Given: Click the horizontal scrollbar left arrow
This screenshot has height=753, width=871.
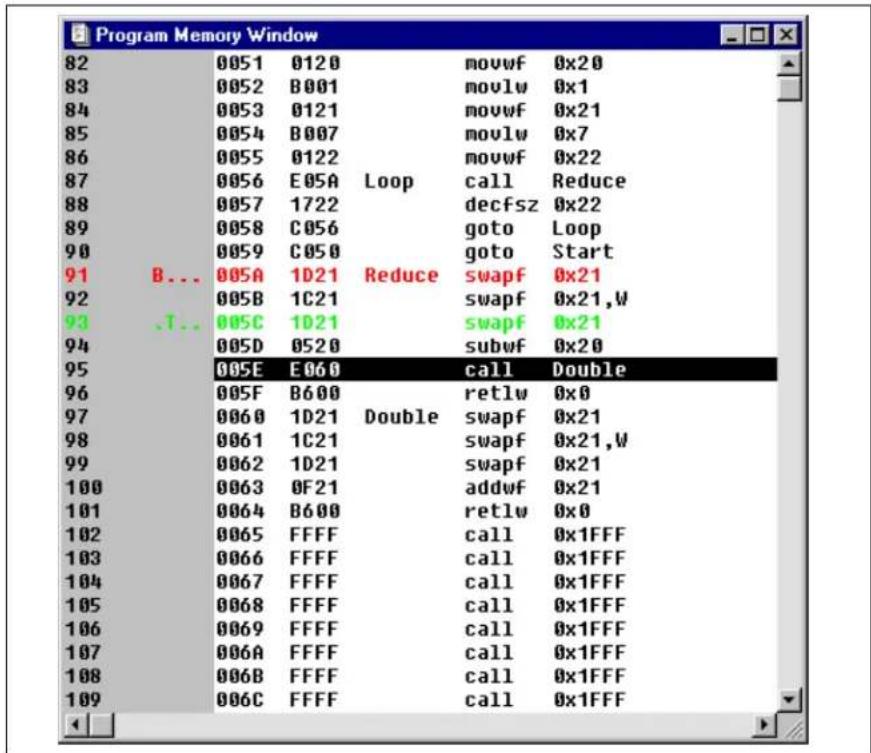Looking at the screenshot, I should tap(77, 725).
